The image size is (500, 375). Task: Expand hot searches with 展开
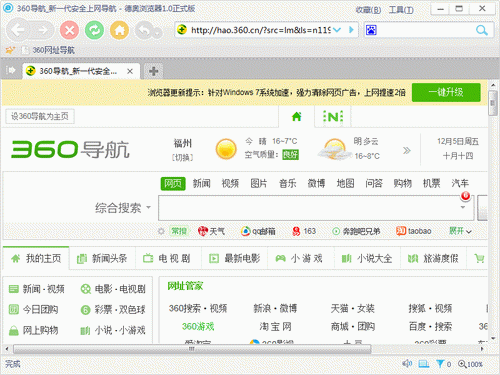[x=460, y=231]
